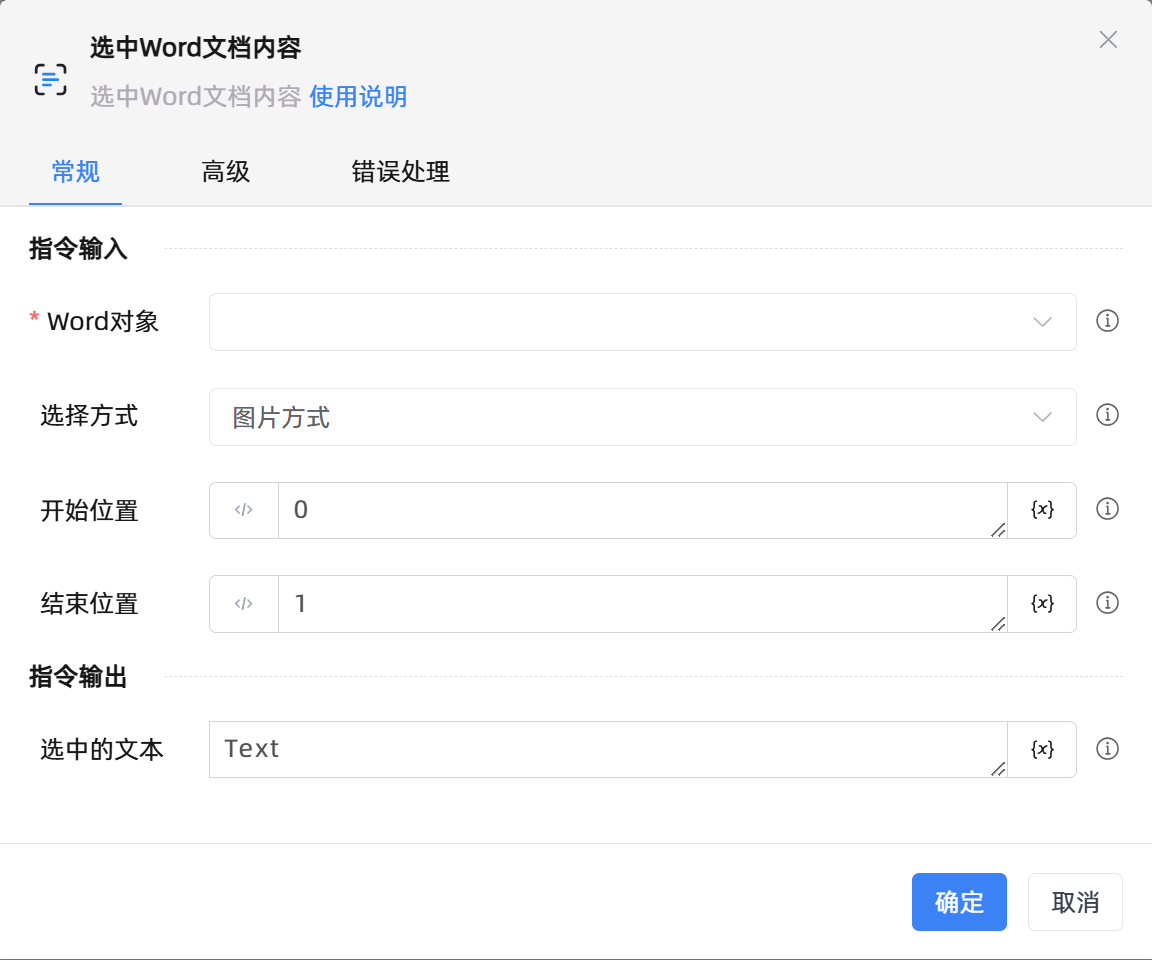Switch to the 高级 tab
This screenshot has height=960, width=1152.
pos(226,171)
